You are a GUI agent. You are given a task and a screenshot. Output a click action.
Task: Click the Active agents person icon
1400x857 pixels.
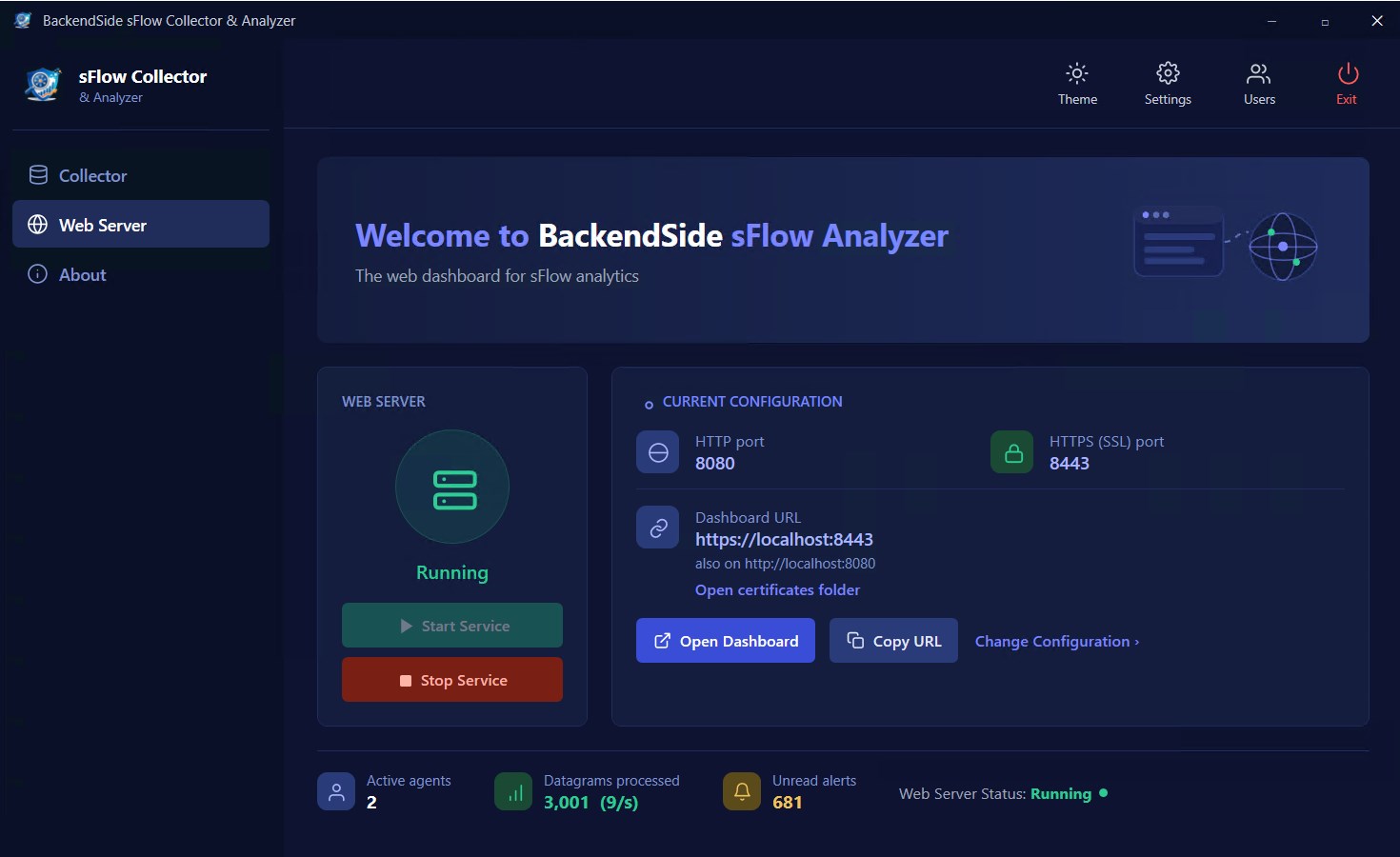(336, 791)
